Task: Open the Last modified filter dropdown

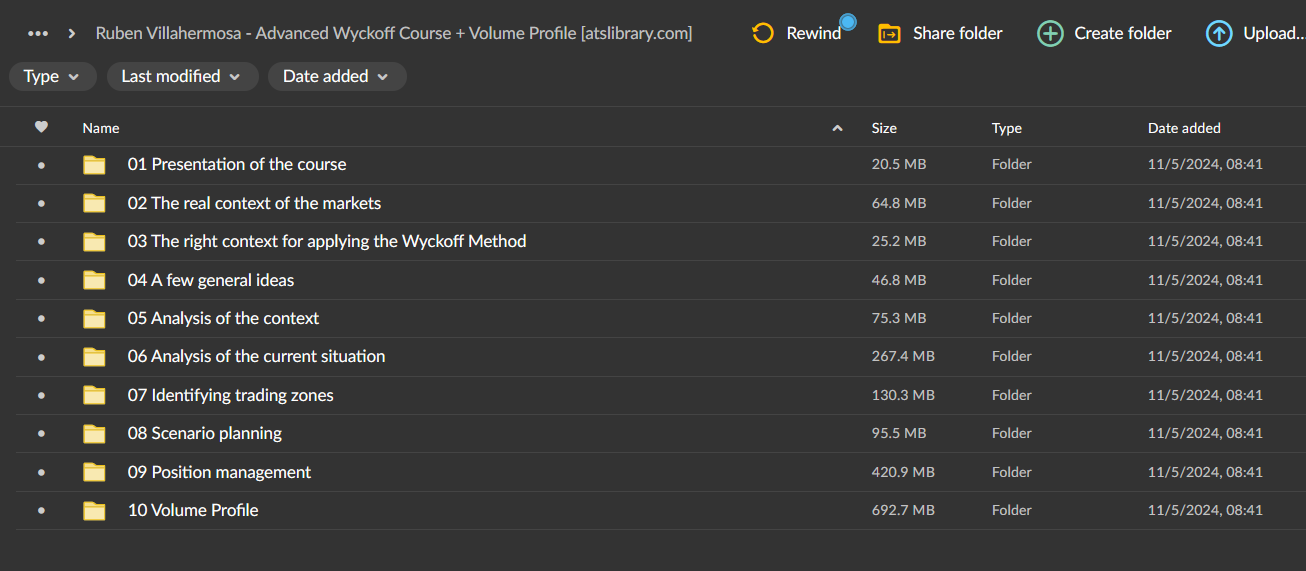Action: click(x=181, y=76)
